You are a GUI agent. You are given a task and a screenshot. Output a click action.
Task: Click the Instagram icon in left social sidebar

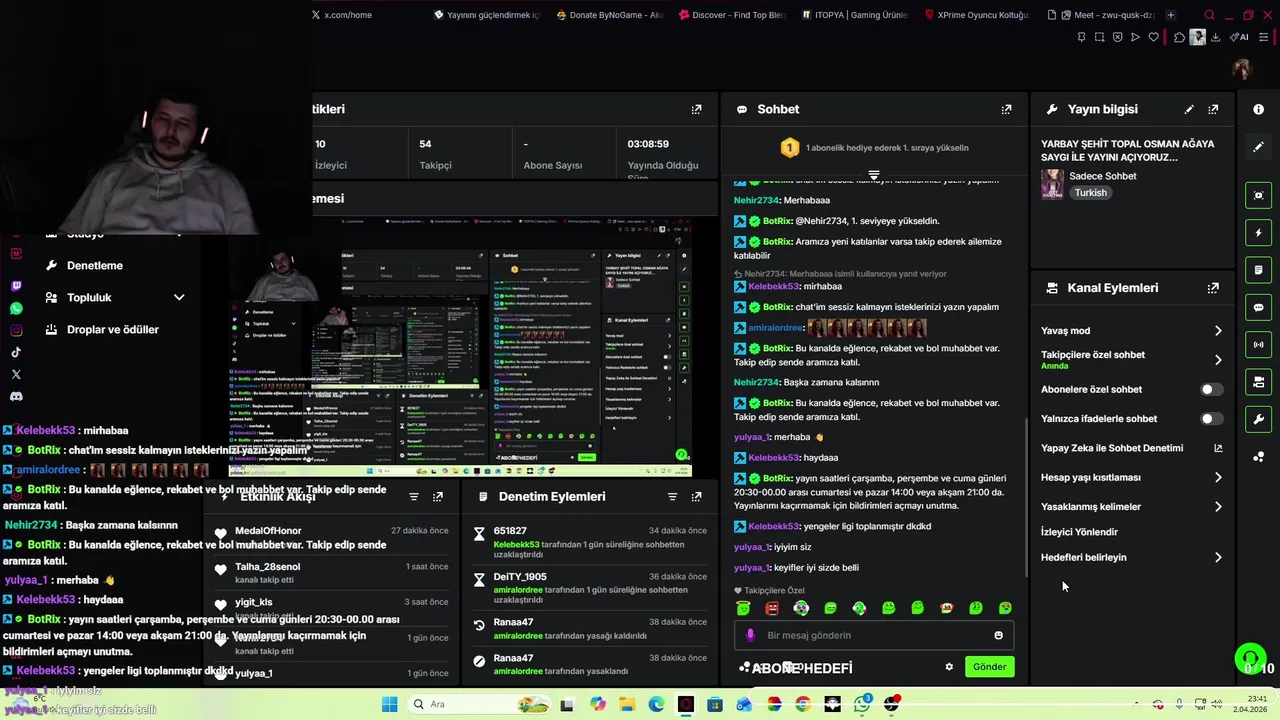coord(16,330)
